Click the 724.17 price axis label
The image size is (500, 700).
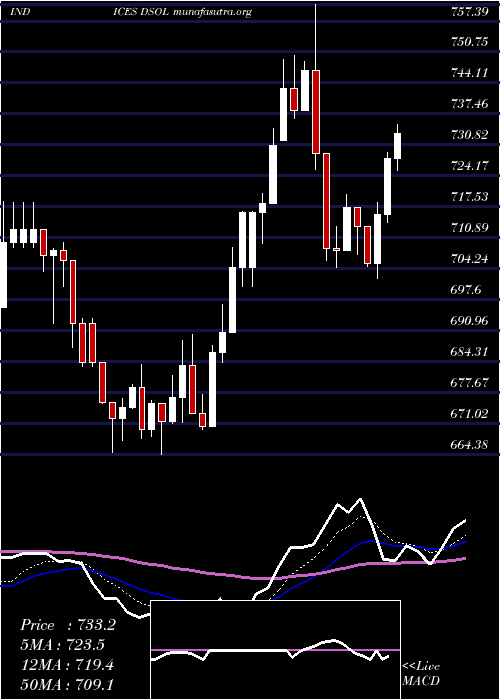point(469,166)
